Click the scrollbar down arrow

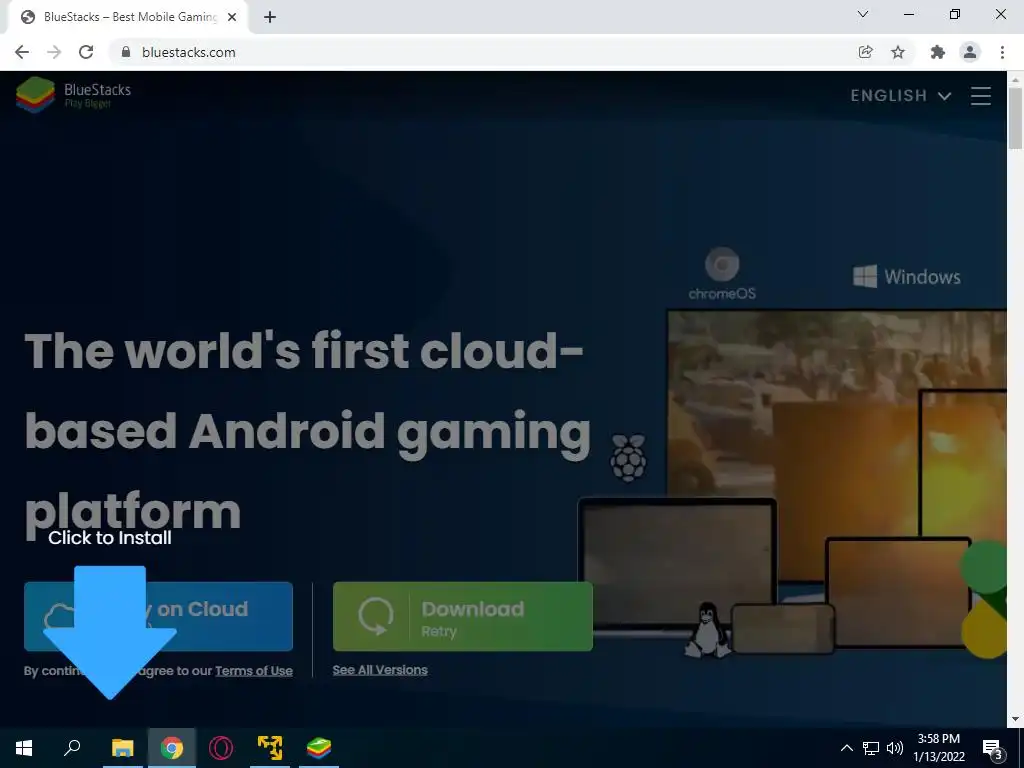coord(1015,719)
